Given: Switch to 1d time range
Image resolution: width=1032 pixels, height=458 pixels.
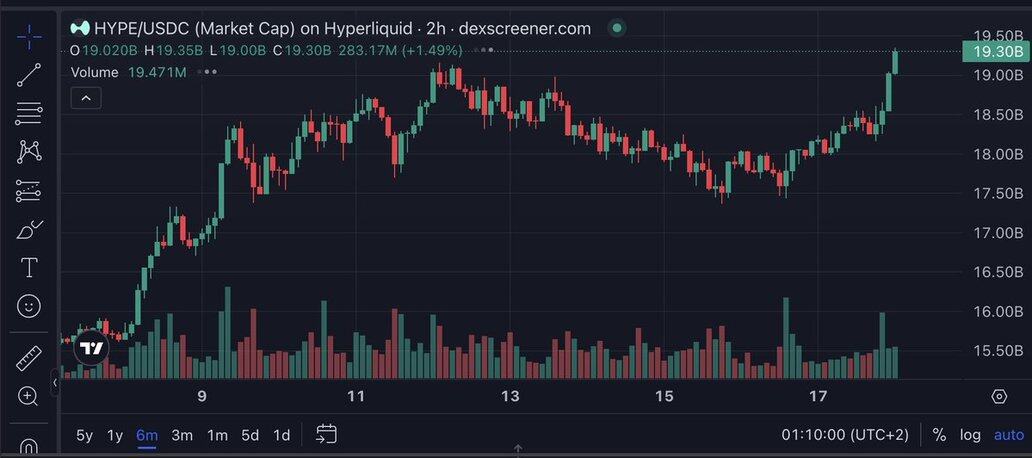Looking at the screenshot, I should pyautogui.click(x=282, y=435).
